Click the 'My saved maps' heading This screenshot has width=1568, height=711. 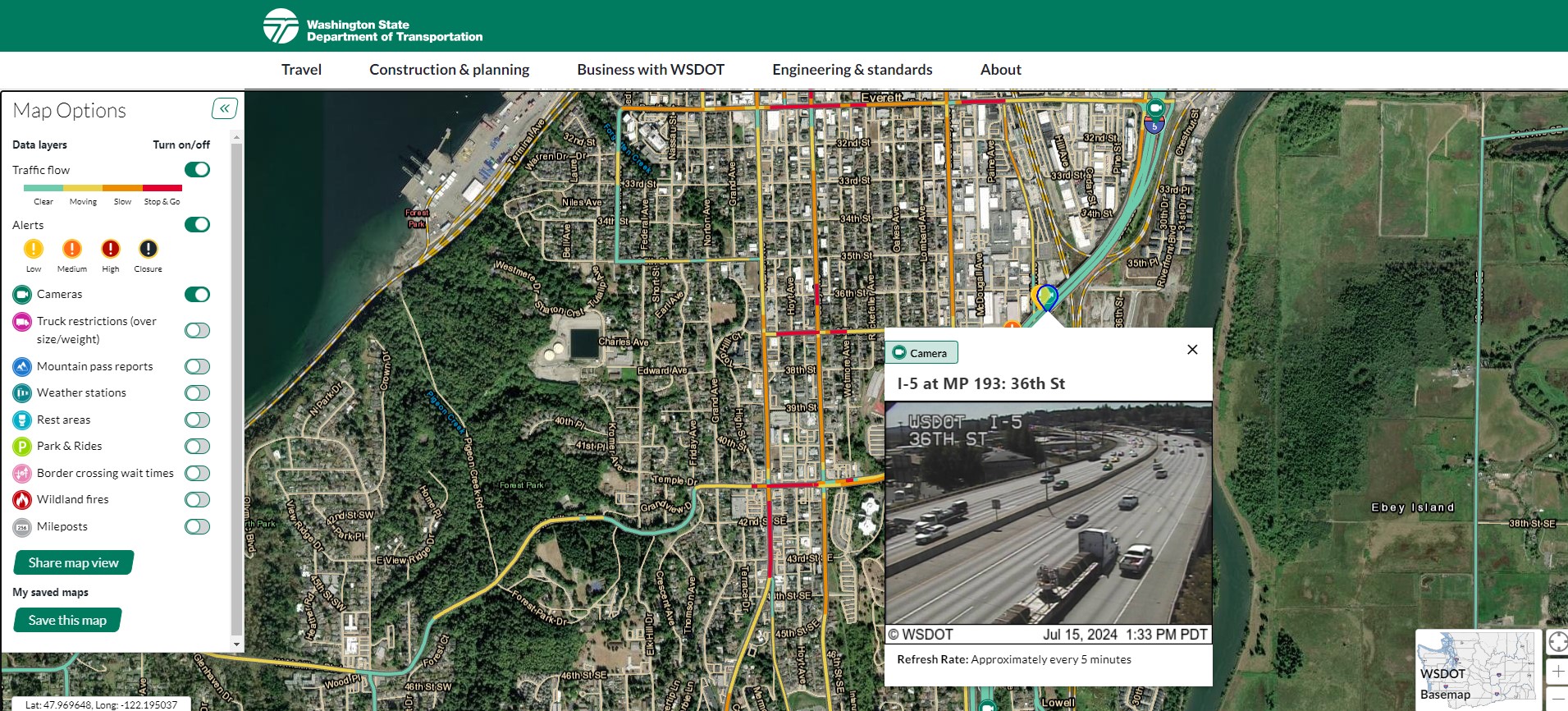50,593
